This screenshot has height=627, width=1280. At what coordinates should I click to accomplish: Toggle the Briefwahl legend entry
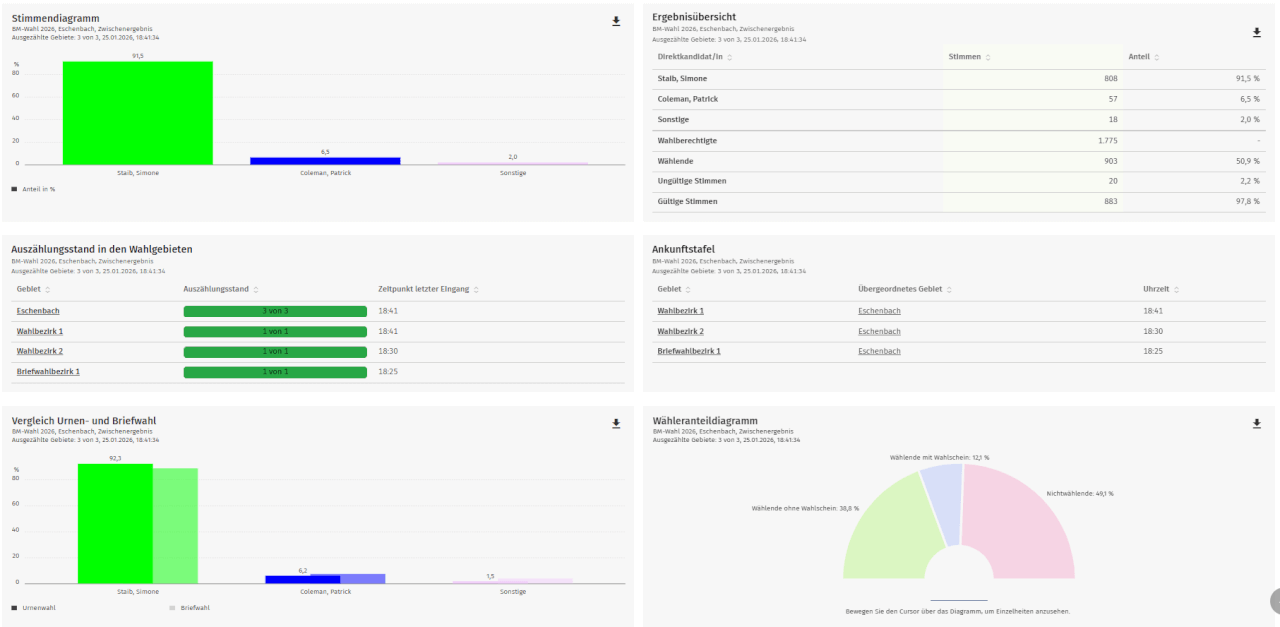194,607
